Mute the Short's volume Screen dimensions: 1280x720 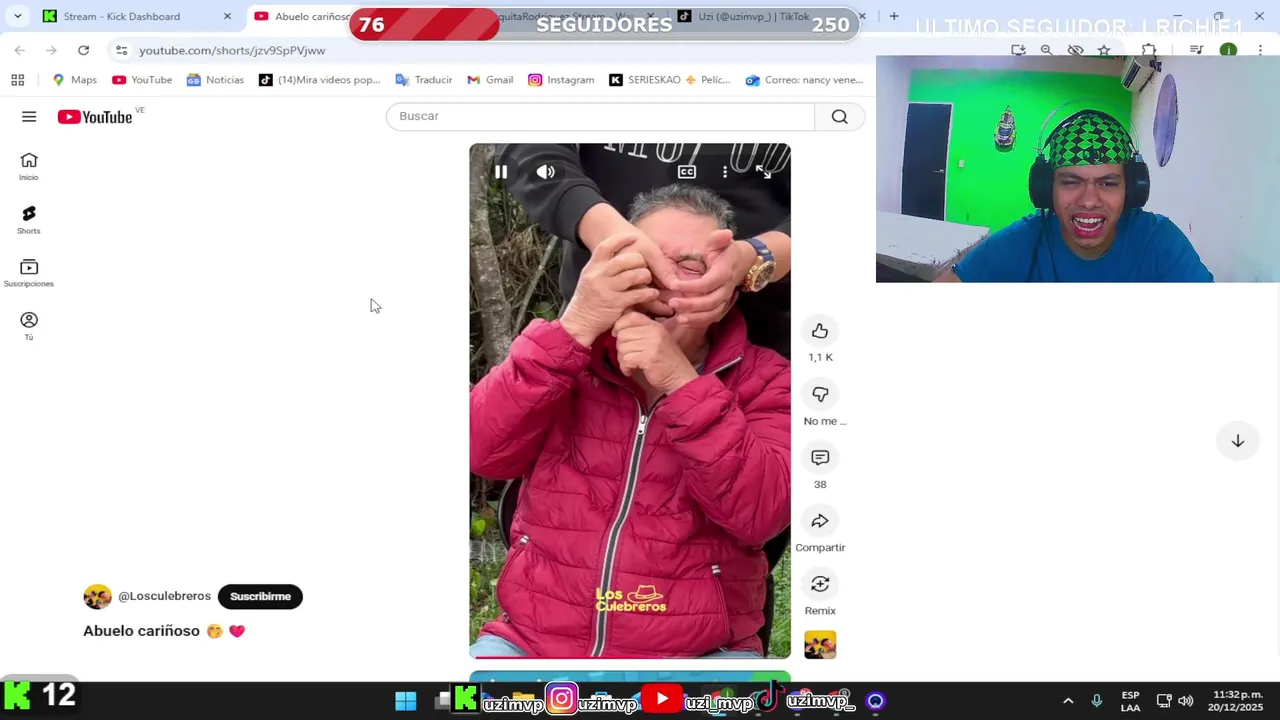[545, 172]
